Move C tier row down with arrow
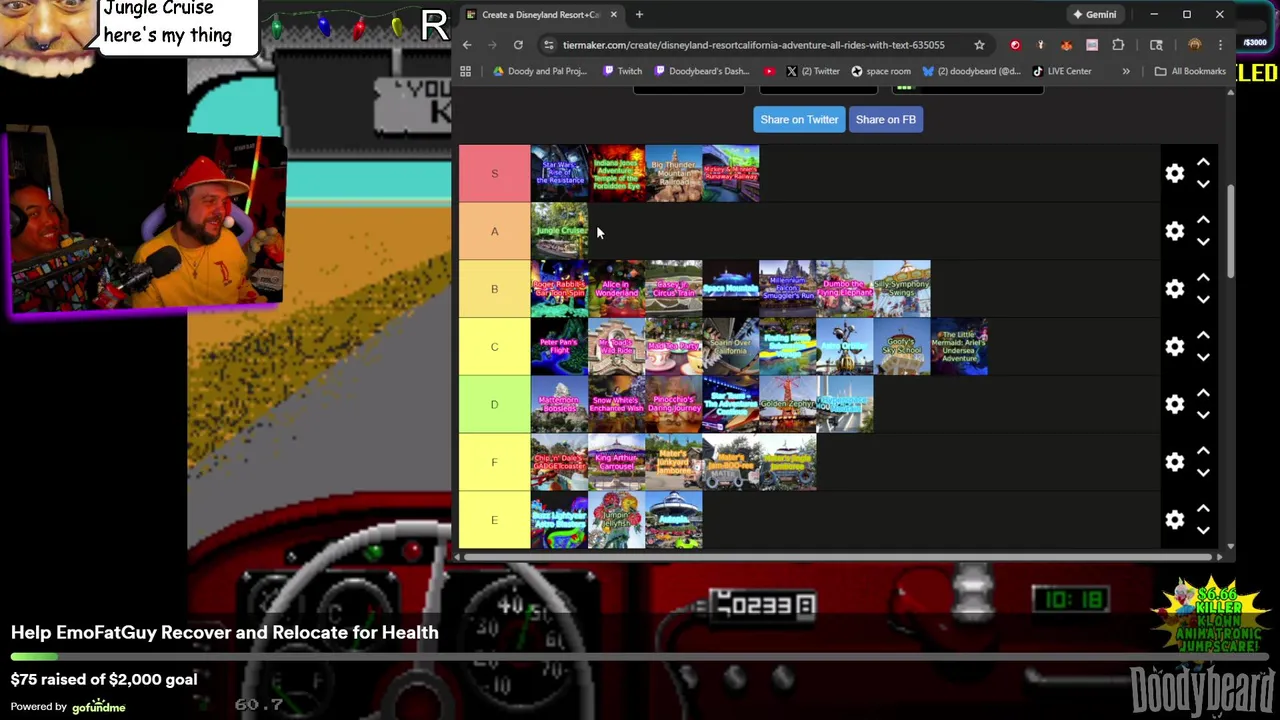The width and height of the screenshot is (1280, 720). pyautogui.click(x=1203, y=358)
